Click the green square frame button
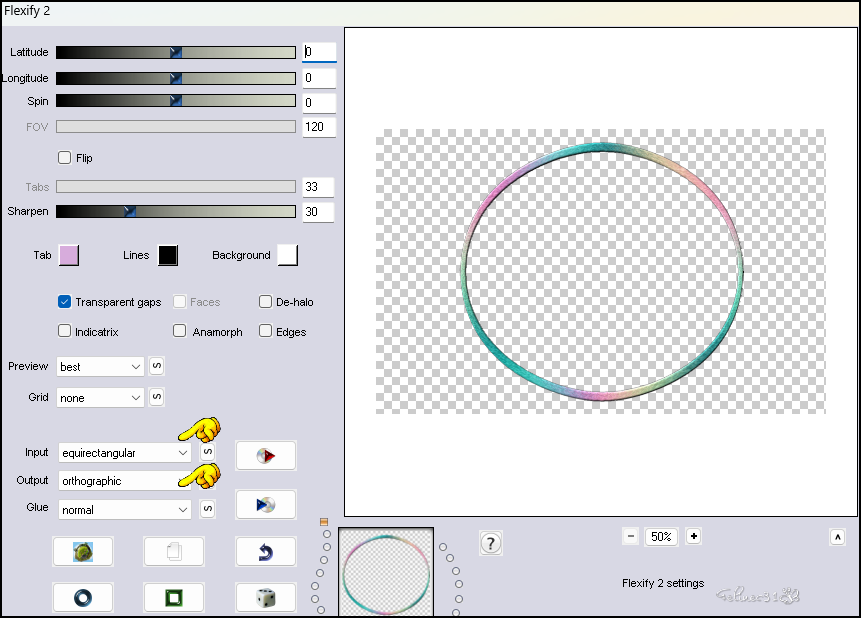This screenshot has height=618, width=861. pyautogui.click(x=174, y=597)
